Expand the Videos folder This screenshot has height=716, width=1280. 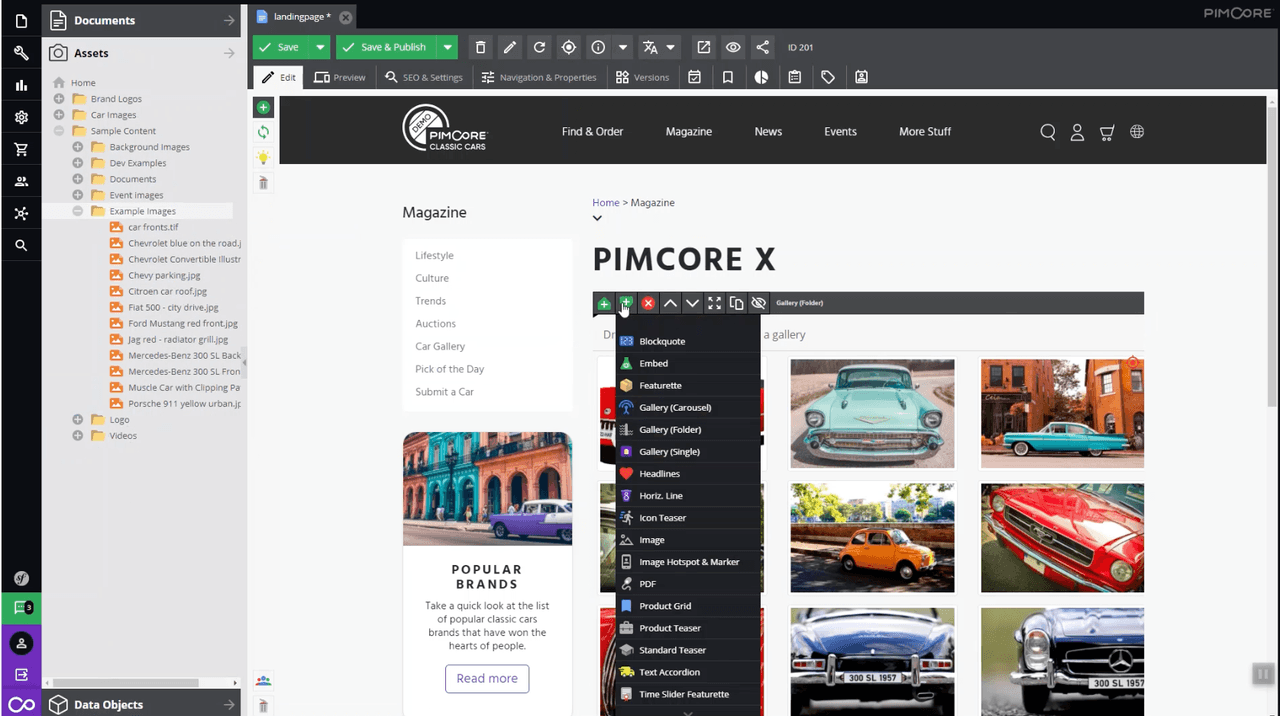click(77, 436)
